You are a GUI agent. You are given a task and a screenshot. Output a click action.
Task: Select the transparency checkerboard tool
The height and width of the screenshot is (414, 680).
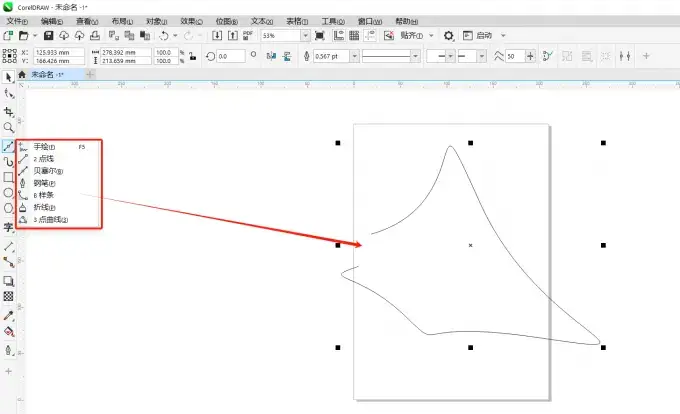(8, 297)
